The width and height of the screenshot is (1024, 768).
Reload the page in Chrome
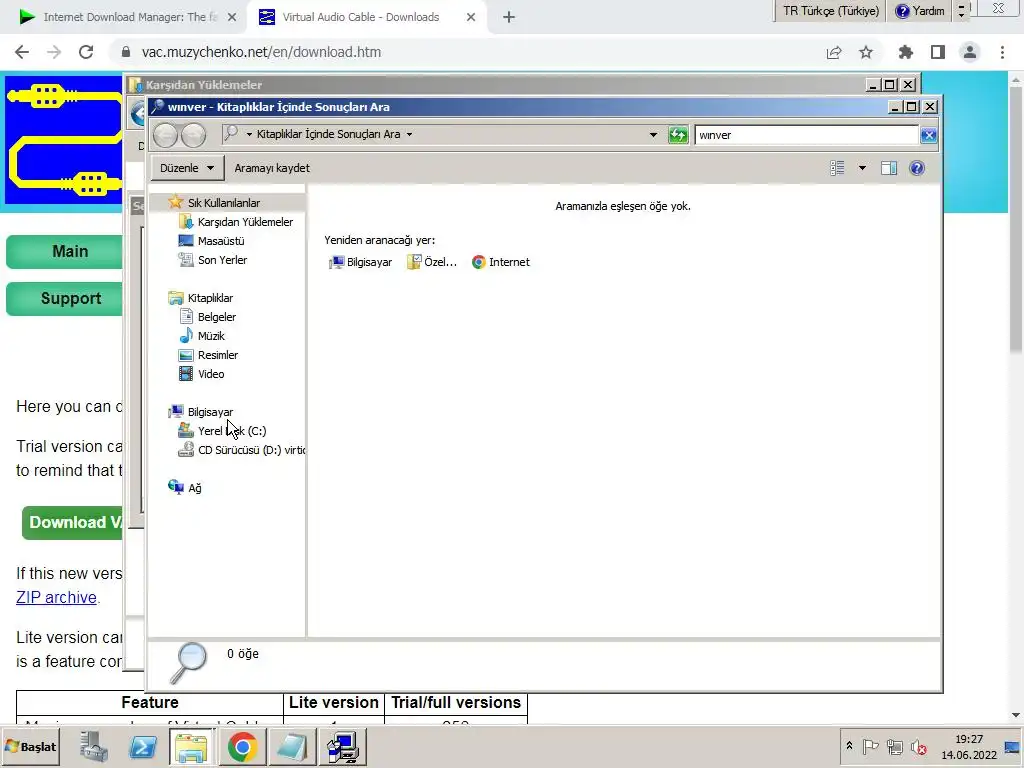86,52
